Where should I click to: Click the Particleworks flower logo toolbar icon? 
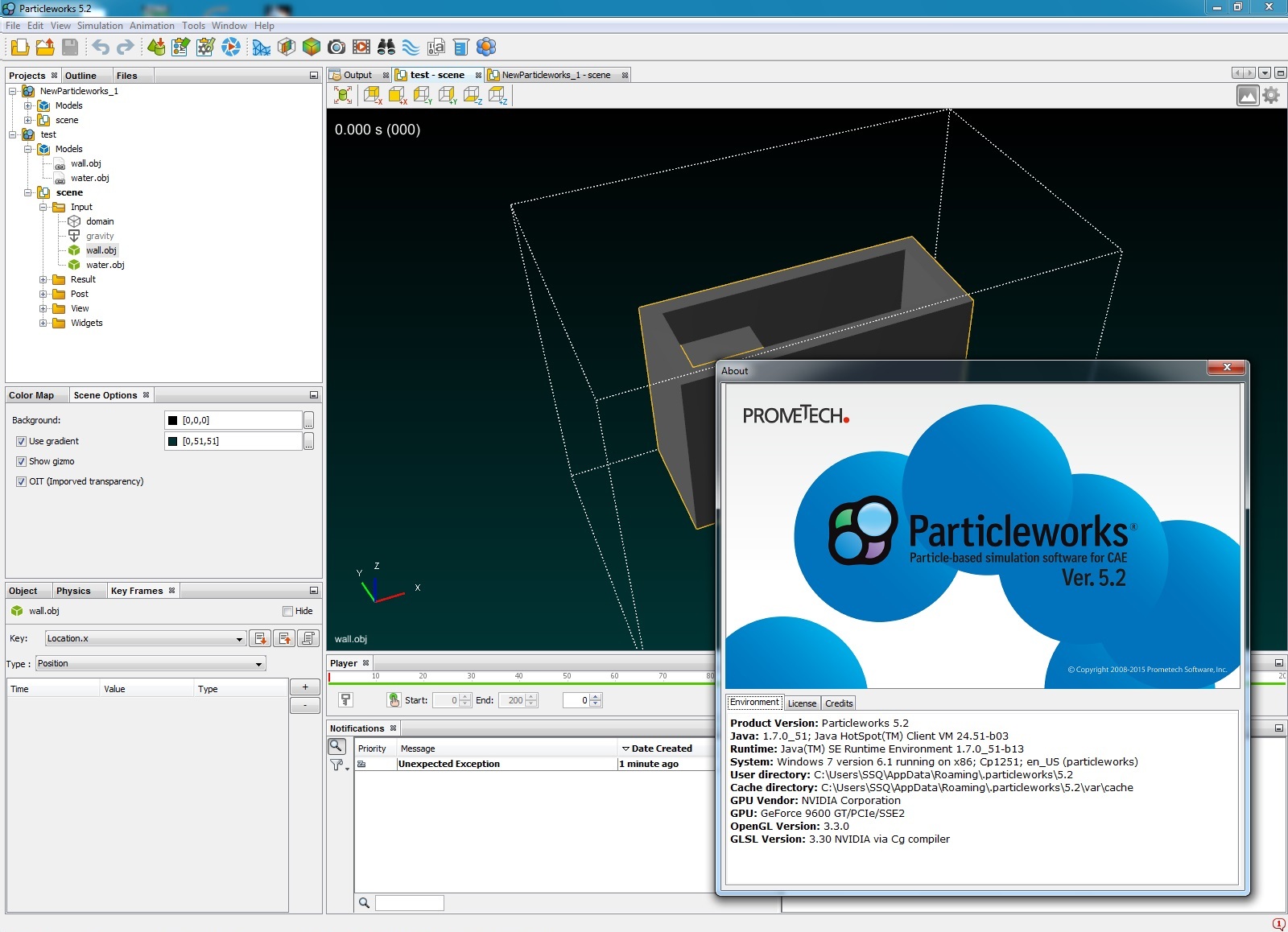click(x=486, y=47)
